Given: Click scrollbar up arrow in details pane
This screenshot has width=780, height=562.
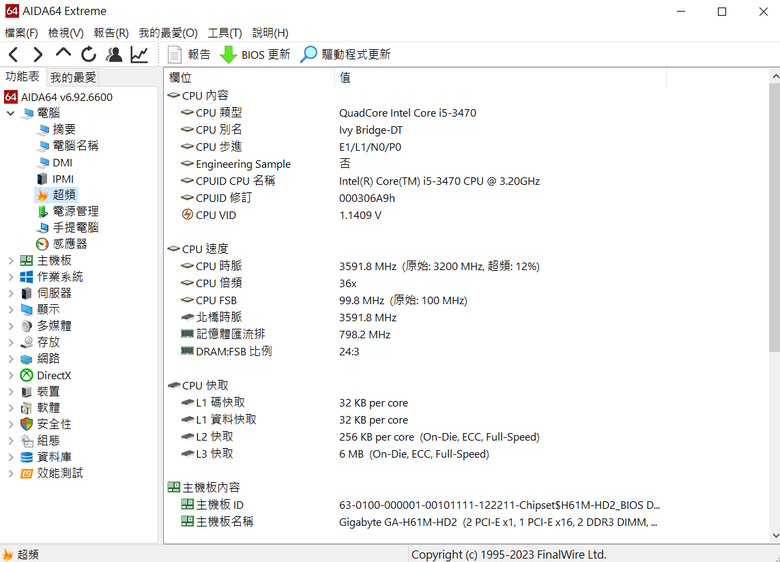Looking at the screenshot, I should click(x=775, y=77).
